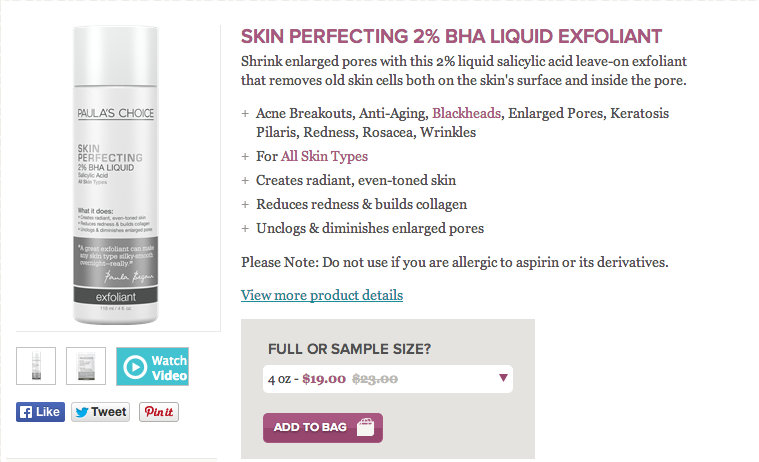This screenshot has height=462, width=759.
Task: Click the large product bottle image
Action: [115, 172]
